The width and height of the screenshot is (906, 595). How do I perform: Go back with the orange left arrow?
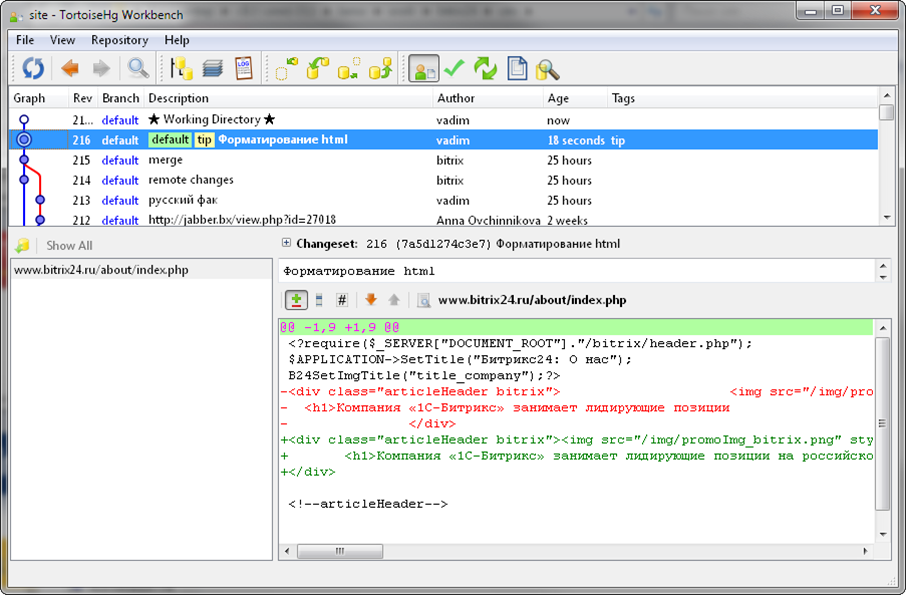coord(70,68)
